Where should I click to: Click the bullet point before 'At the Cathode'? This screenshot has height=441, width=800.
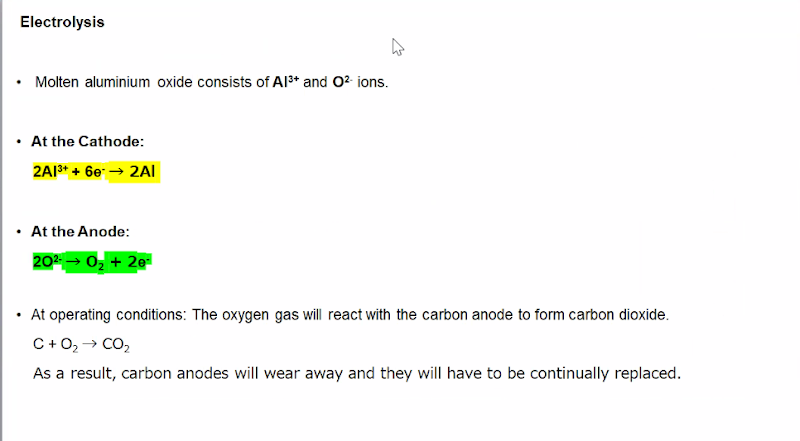[19, 143]
